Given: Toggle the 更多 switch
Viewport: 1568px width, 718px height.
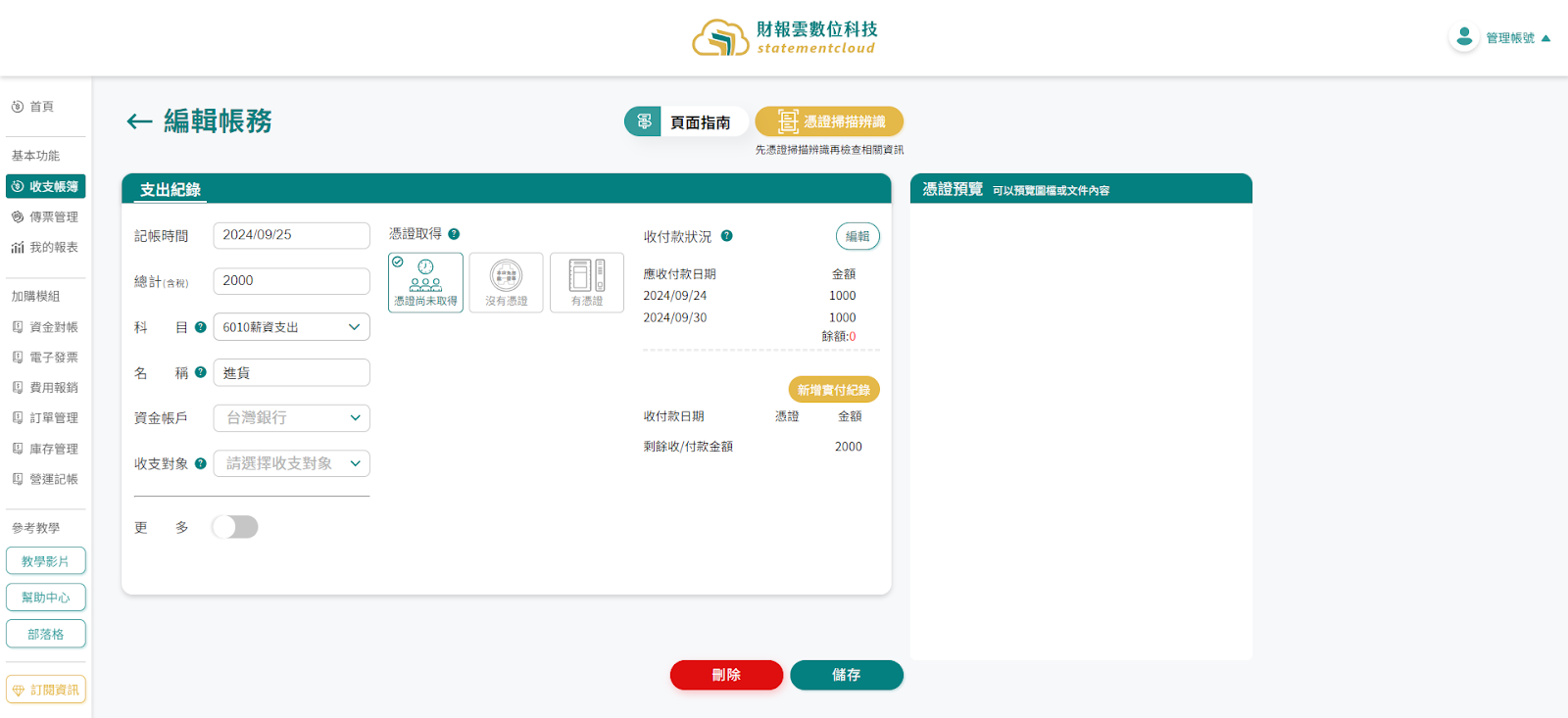Looking at the screenshot, I should click(x=235, y=527).
